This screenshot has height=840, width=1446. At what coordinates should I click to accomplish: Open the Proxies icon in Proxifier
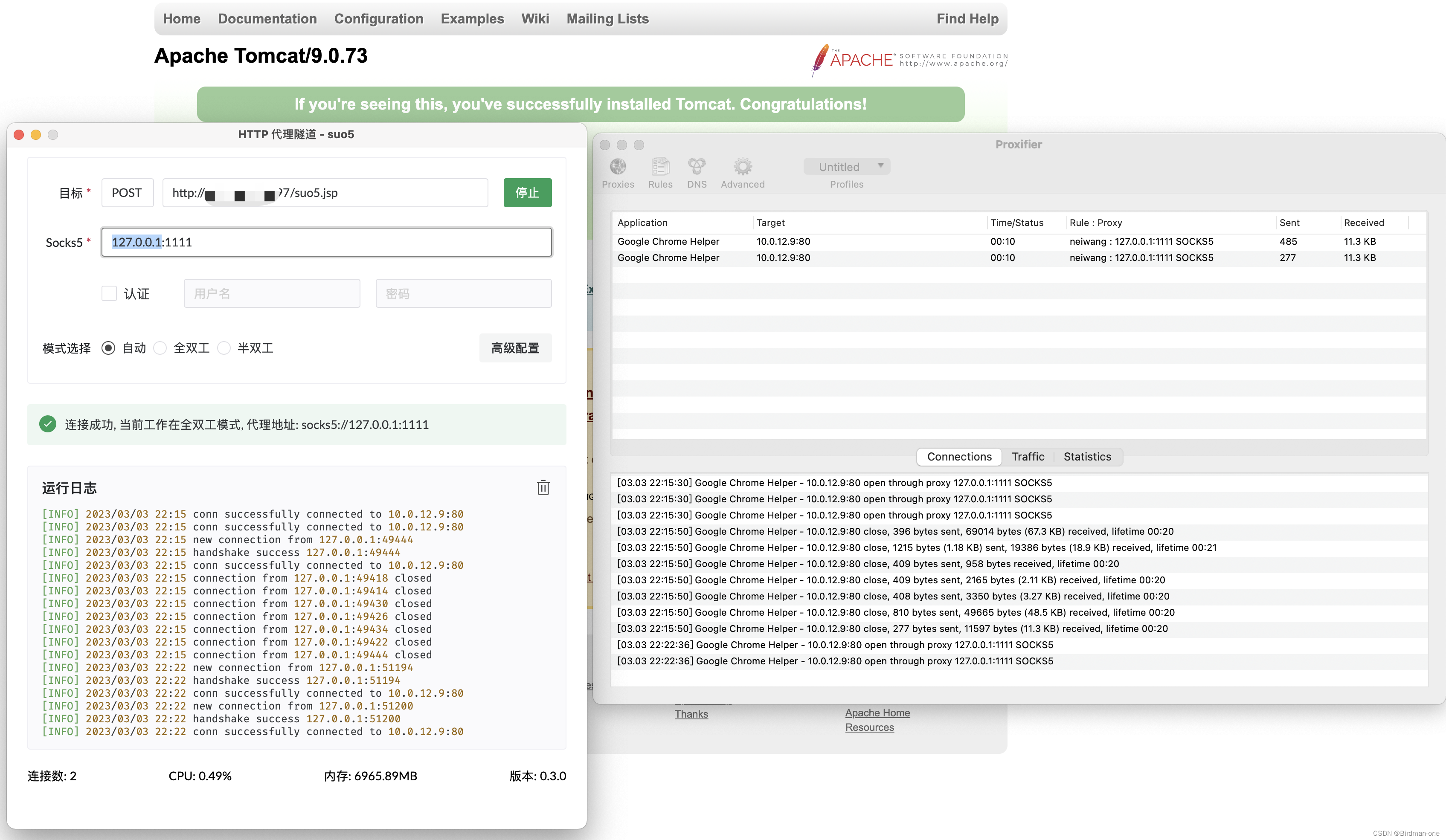coord(617,167)
